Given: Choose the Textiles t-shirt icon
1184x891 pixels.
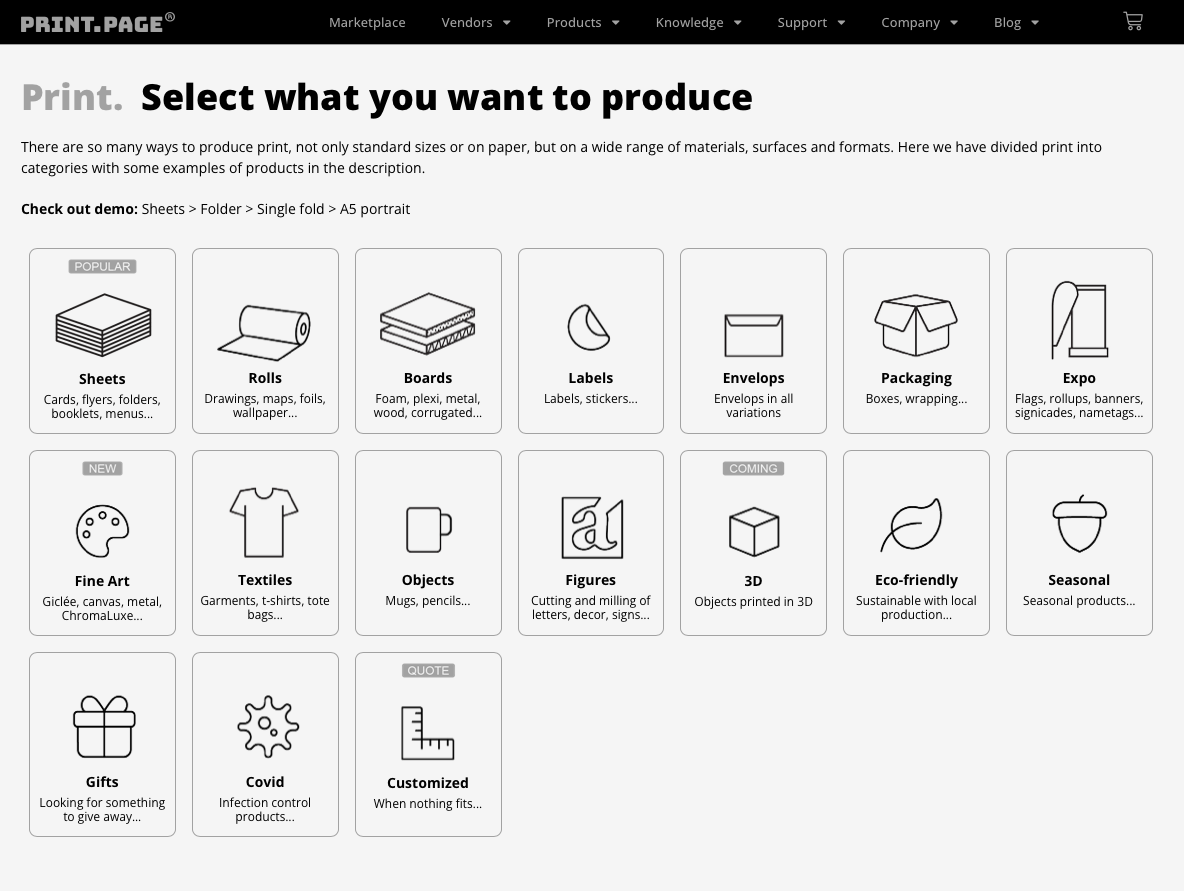Looking at the screenshot, I should tap(265, 522).
